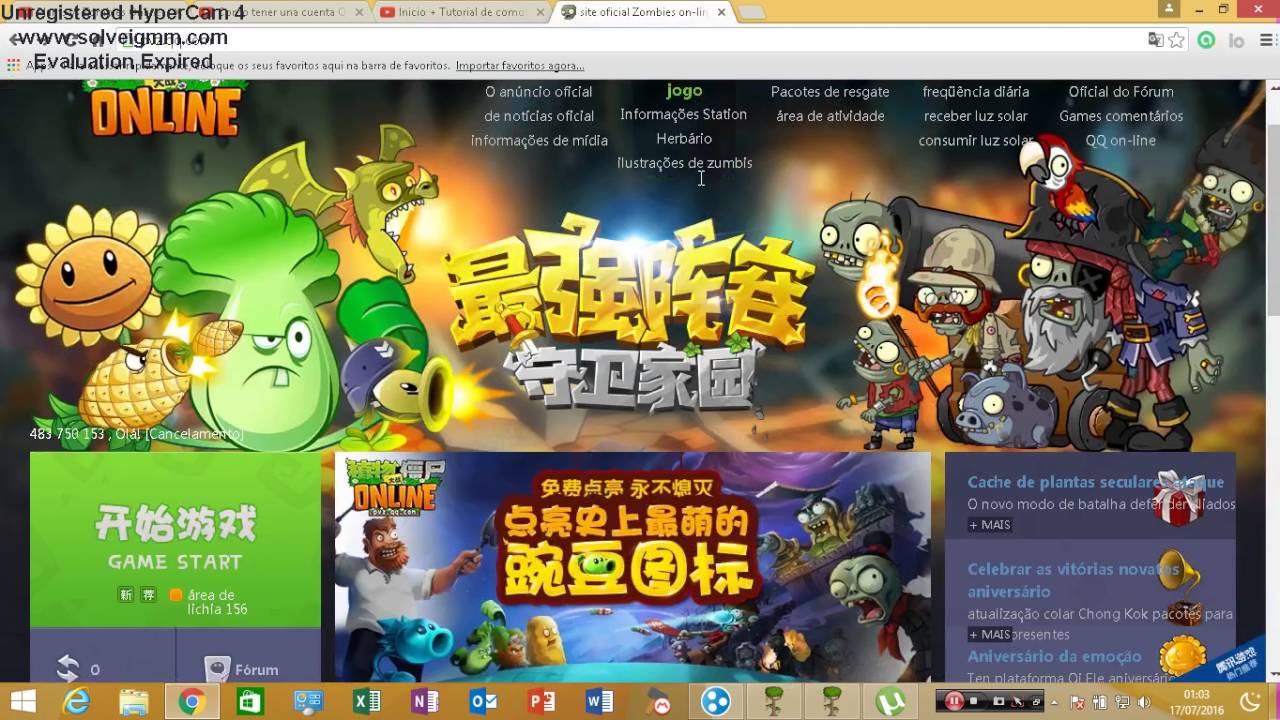Open the Windows Start button
Image resolution: width=1280 pixels, height=720 pixels.
[22, 701]
